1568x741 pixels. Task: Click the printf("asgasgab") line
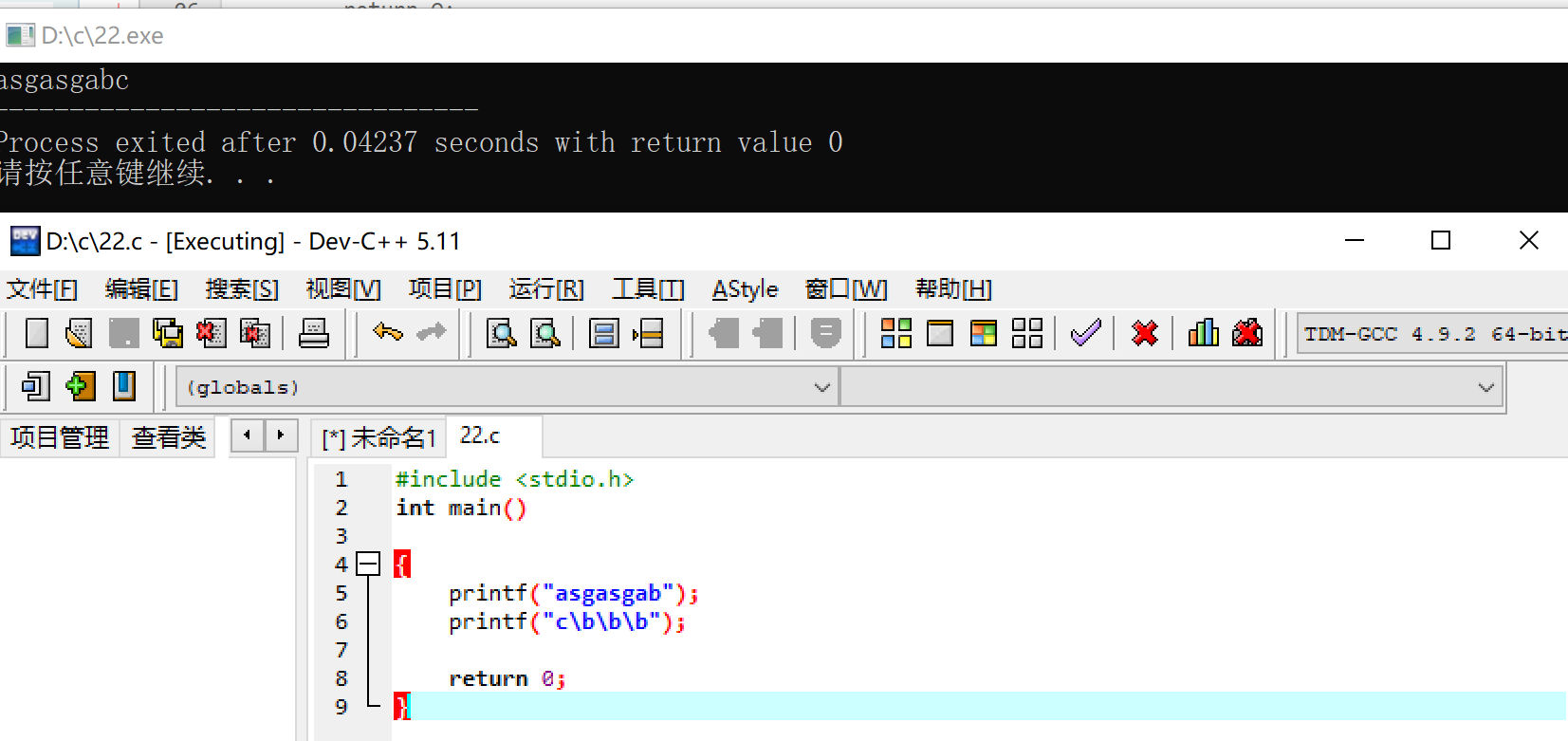pos(574,593)
